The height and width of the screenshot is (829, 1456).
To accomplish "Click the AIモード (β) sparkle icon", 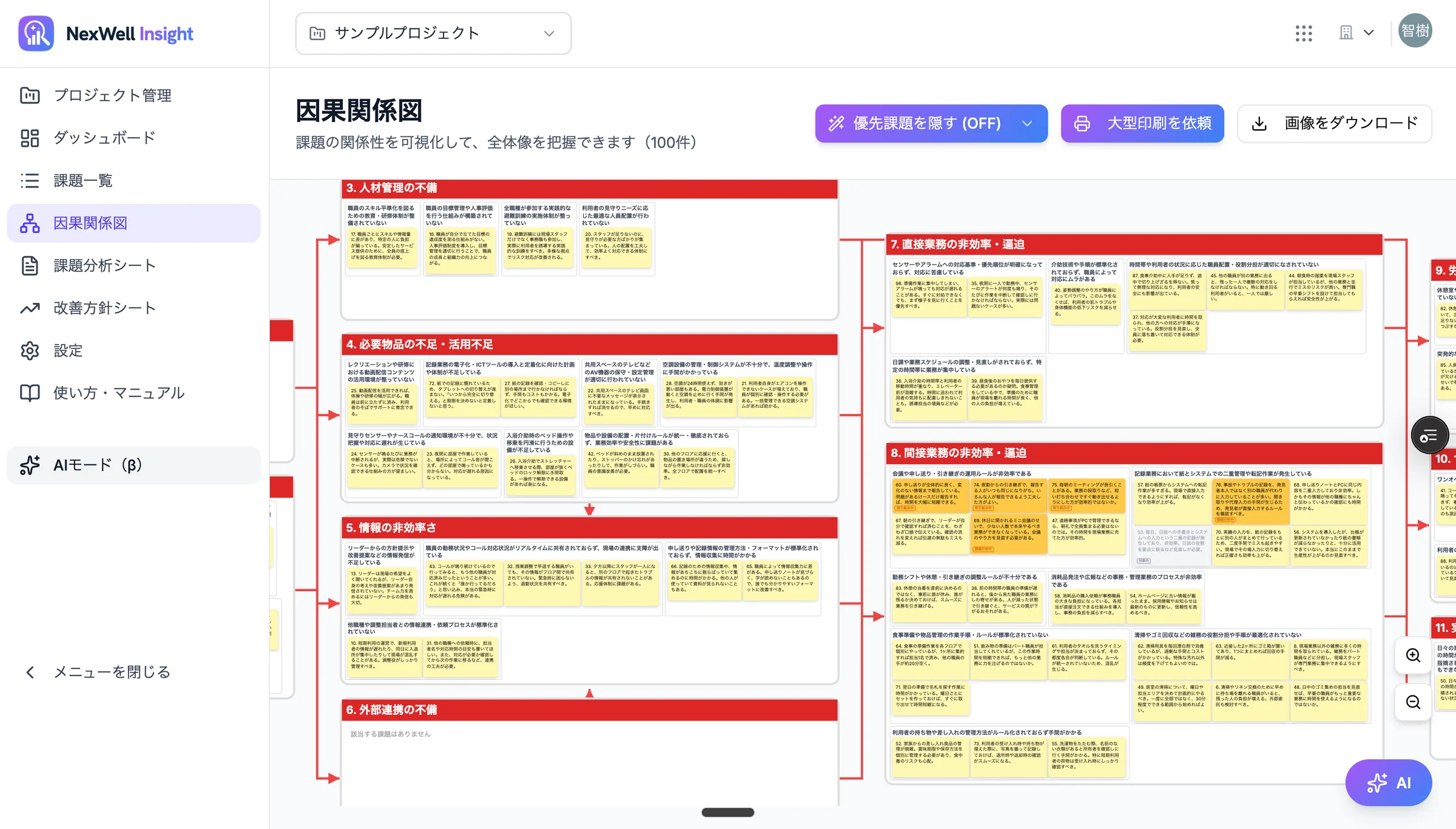I will click(x=30, y=465).
